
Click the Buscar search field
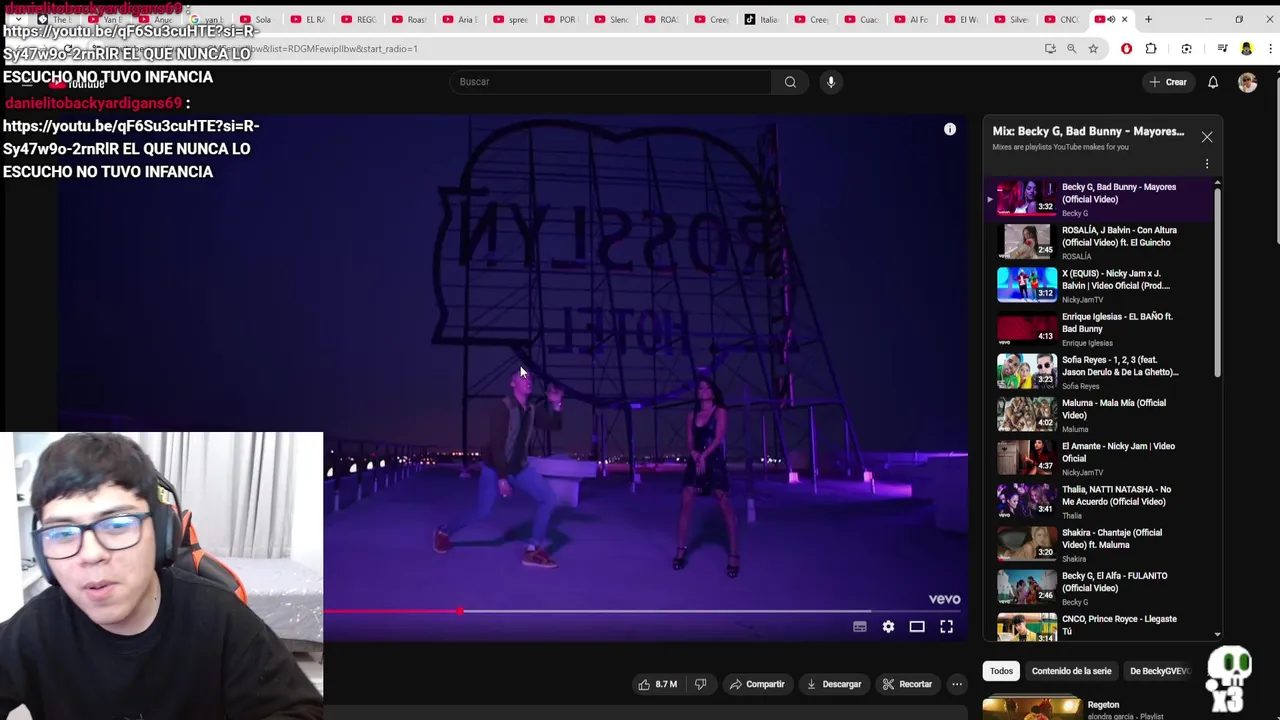(x=610, y=82)
